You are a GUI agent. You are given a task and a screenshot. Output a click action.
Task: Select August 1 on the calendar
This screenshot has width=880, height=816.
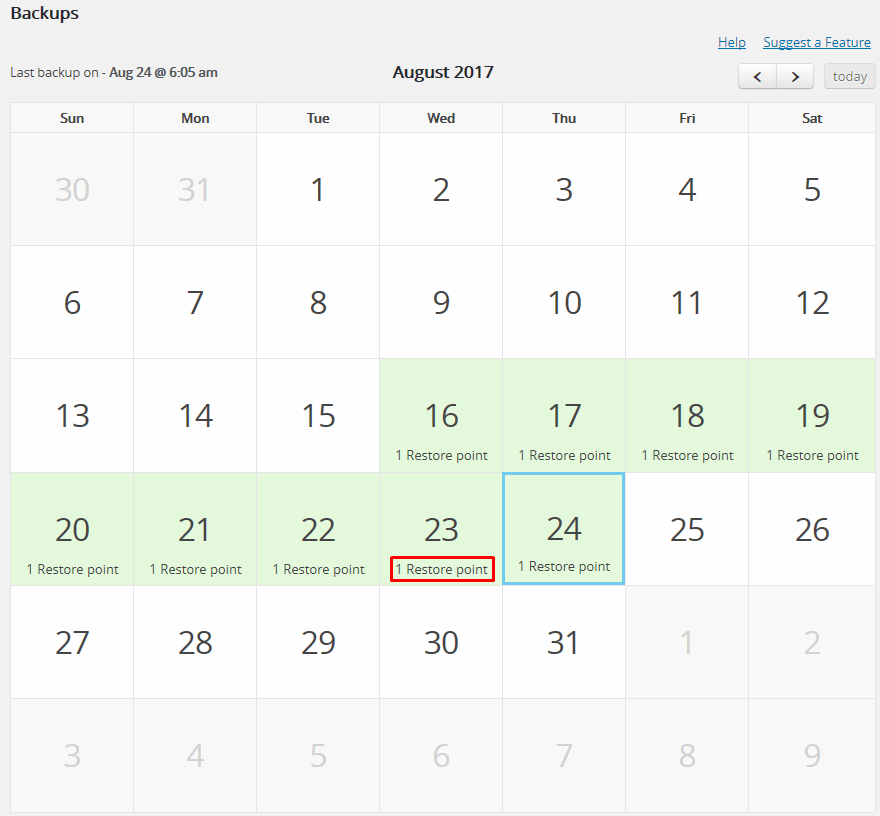pyautogui.click(x=318, y=189)
